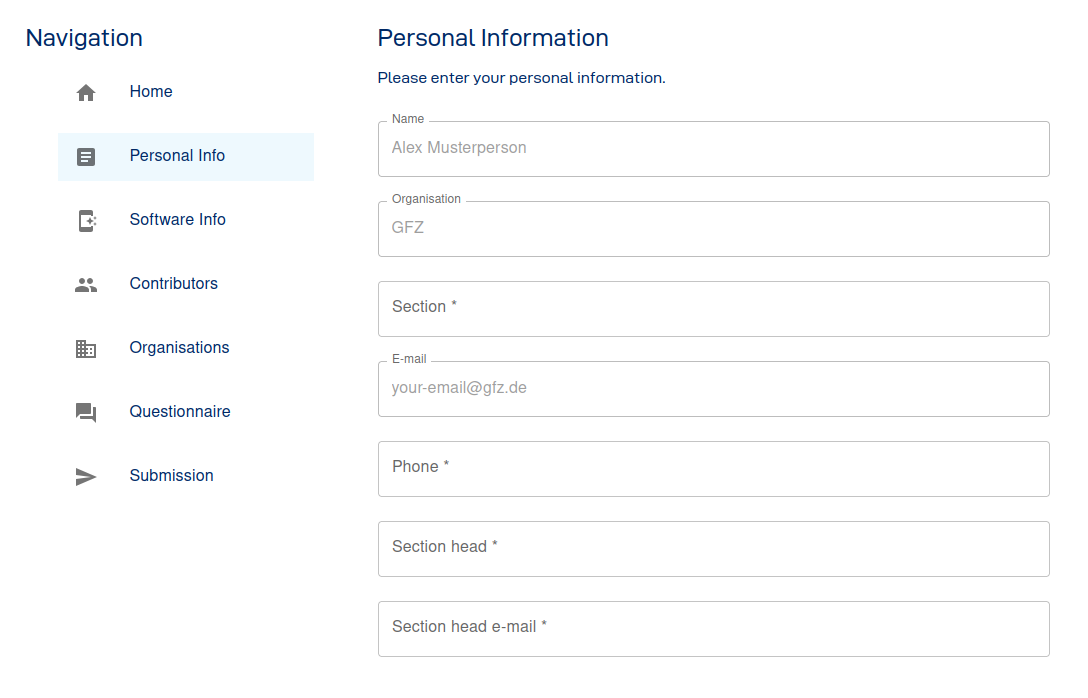The image size is (1088, 698).
Task: Click the Software Info device icon
Action: point(86,220)
